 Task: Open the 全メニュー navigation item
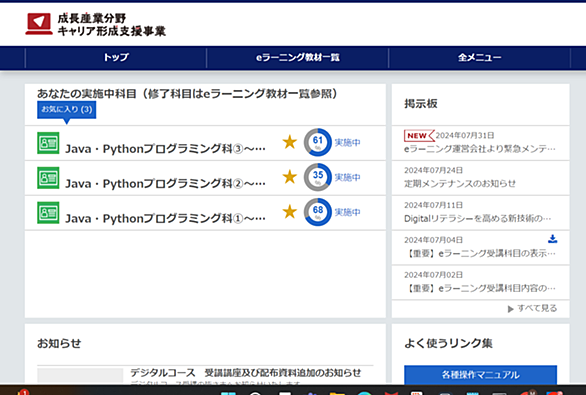point(479,58)
